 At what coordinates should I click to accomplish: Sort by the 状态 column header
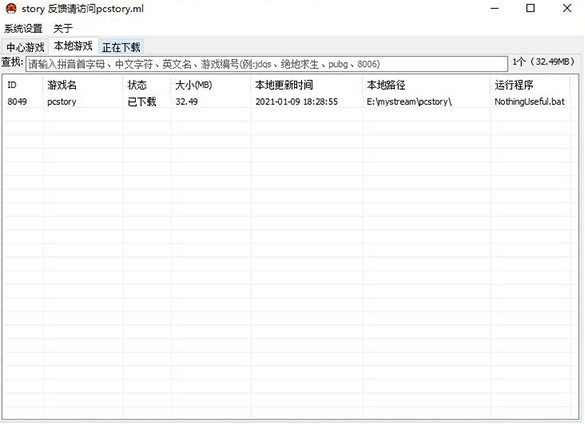[x=137, y=85]
